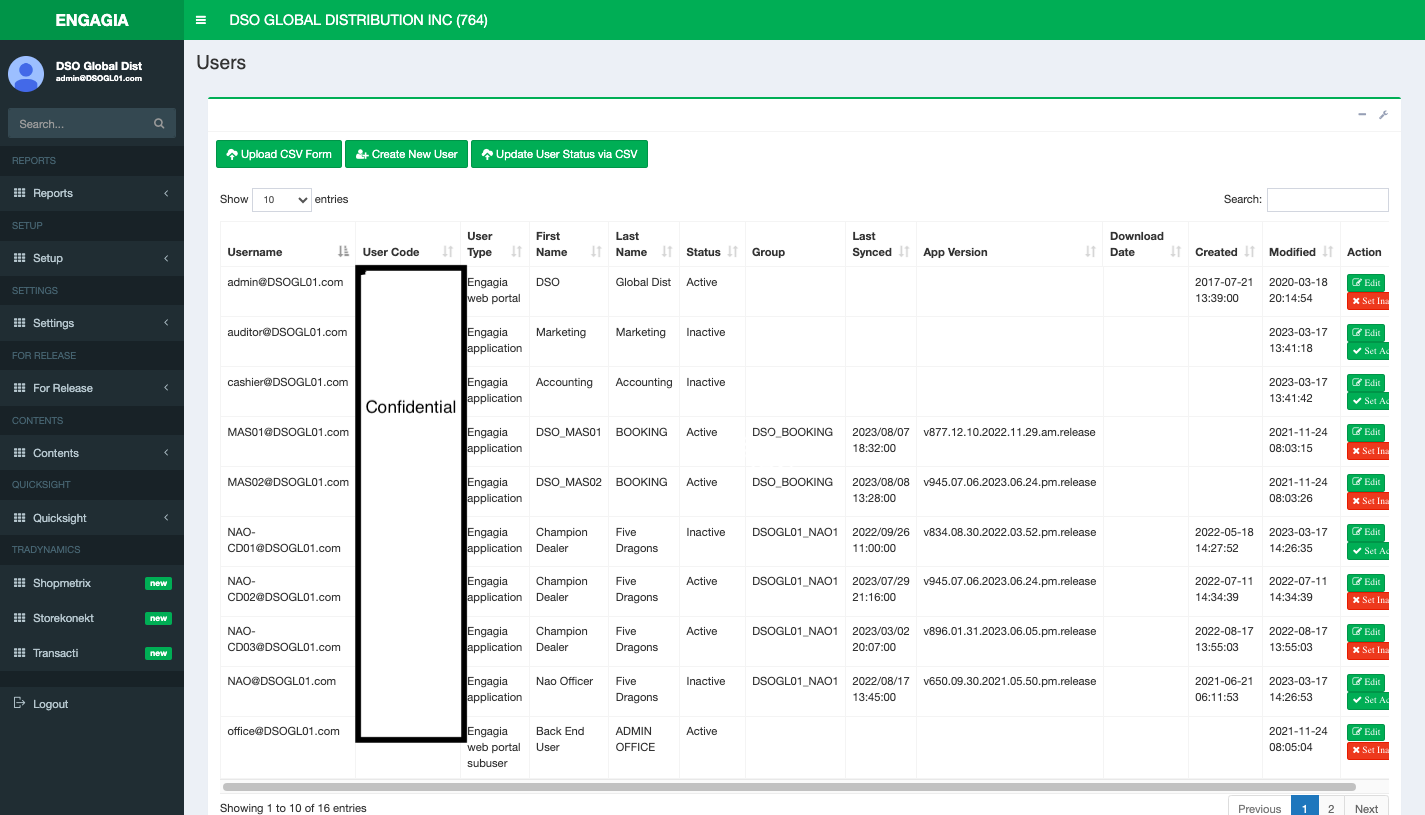Edit the admin@DSOGL01.com user
The height and width of the screenshot is (815, 1425).
pyautogui.click(x=1366, y=283)
